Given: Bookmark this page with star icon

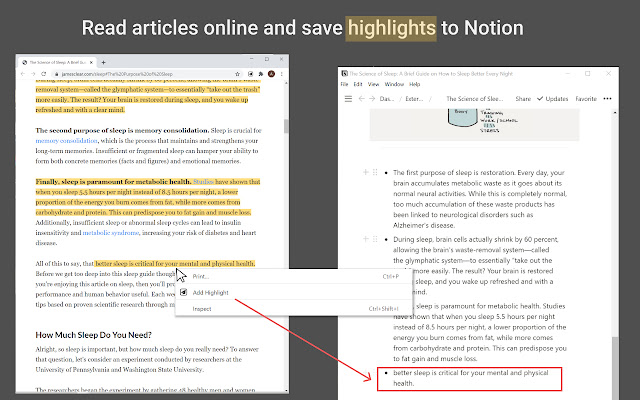Looking at the screenshot, I should pyautogui.click(x=238, y=74).
